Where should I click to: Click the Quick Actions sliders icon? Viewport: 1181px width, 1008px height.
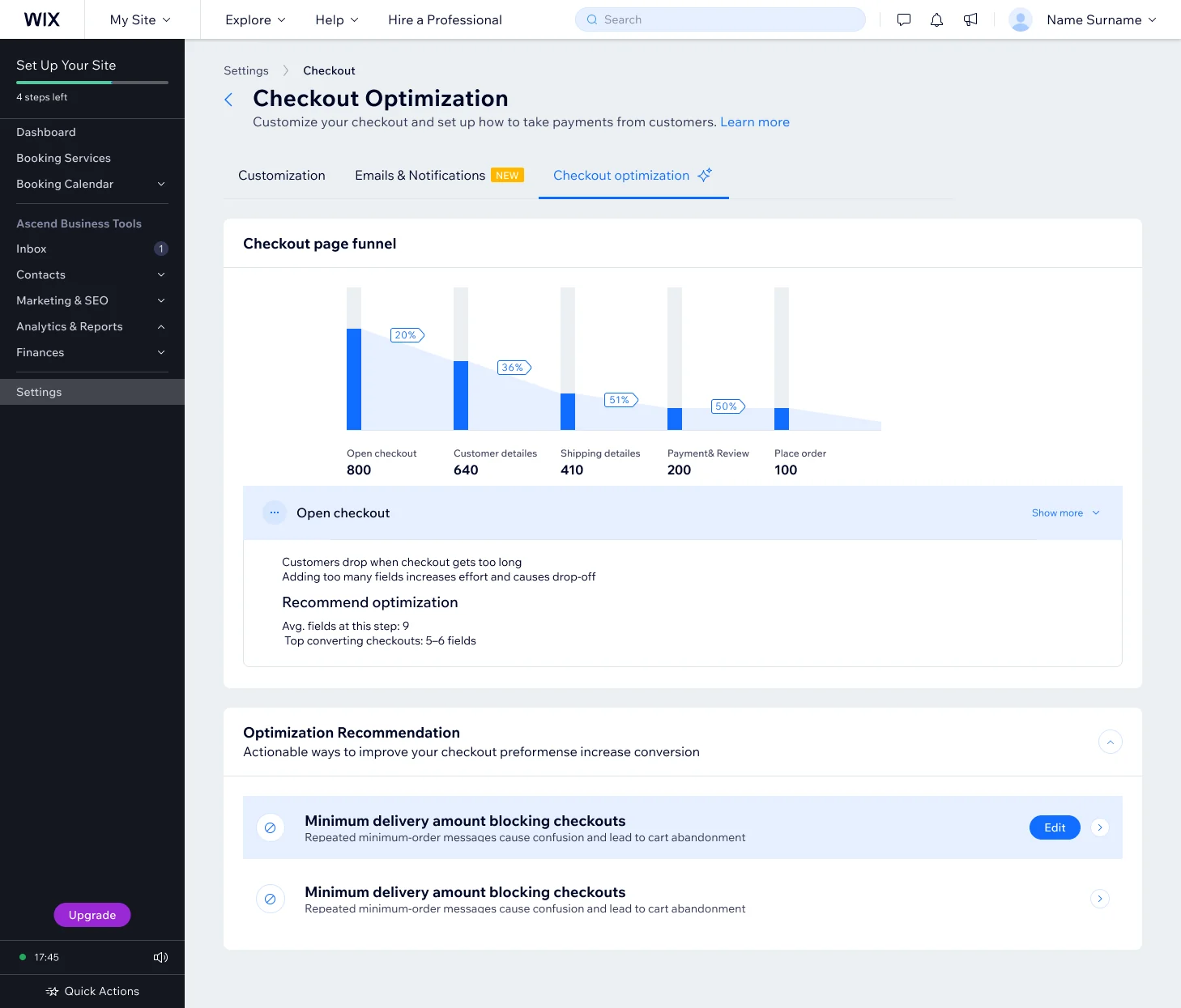pos(52,991)
